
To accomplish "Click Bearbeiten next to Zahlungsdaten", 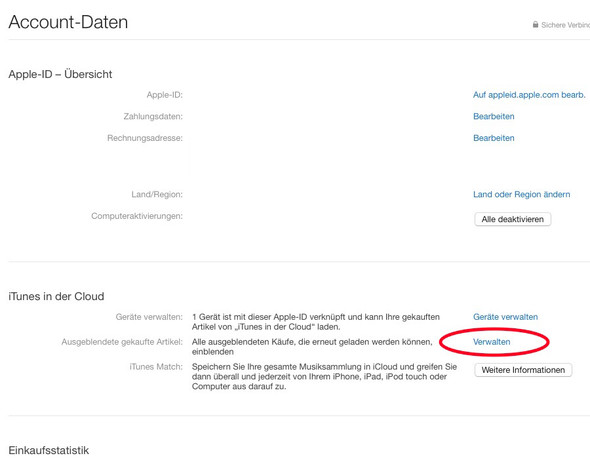I will coord(494,117).
